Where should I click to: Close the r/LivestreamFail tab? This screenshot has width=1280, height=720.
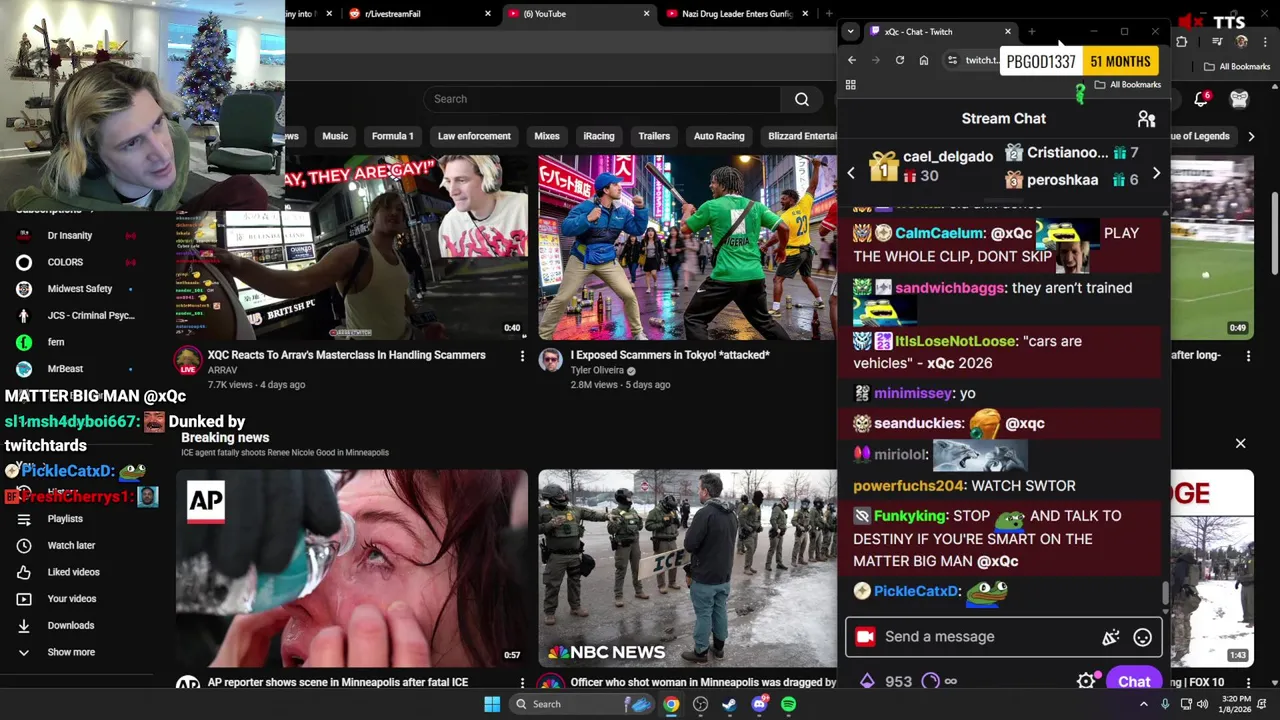487,14
